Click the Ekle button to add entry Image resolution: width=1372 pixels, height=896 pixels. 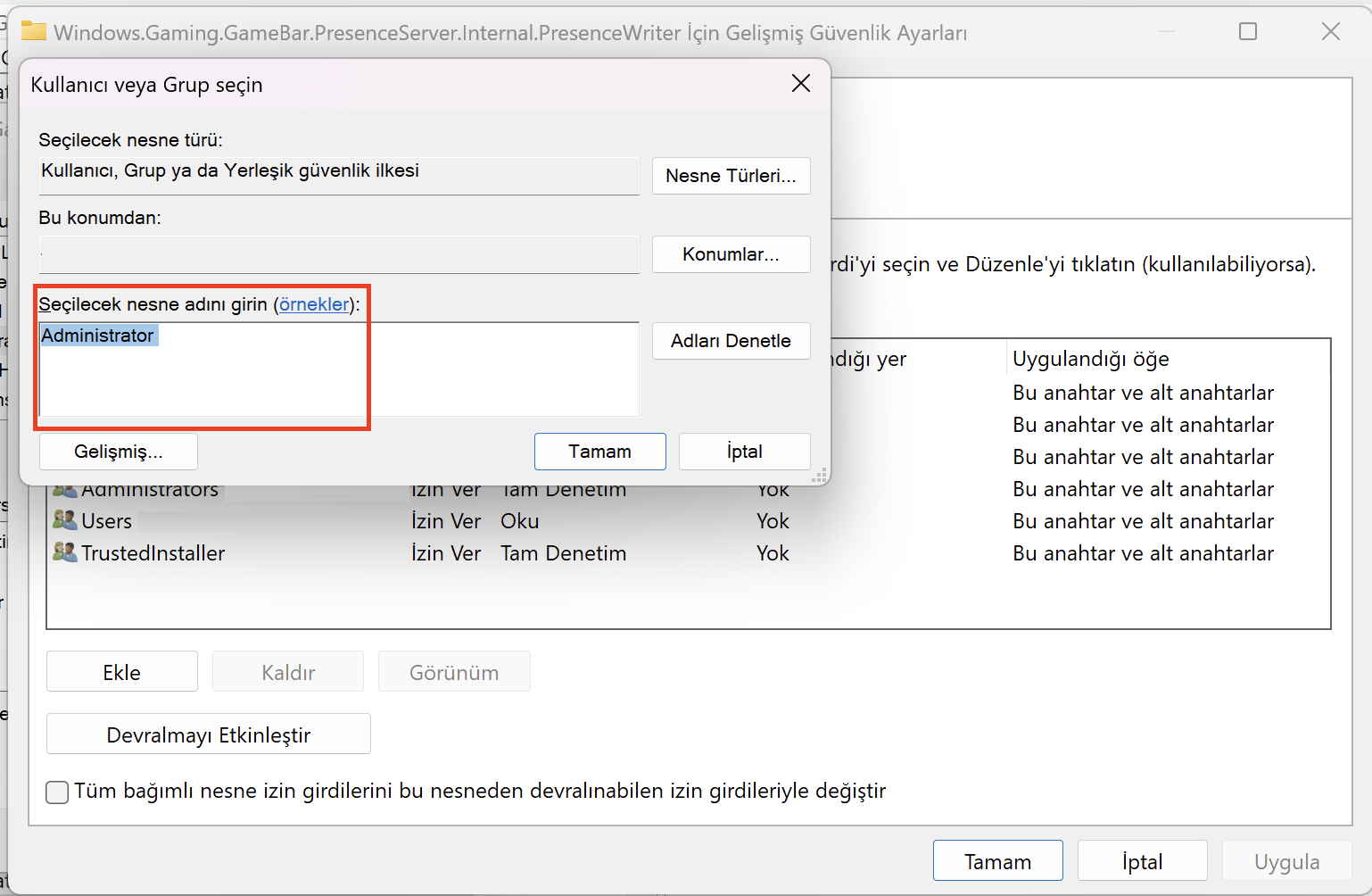[121, 671]
